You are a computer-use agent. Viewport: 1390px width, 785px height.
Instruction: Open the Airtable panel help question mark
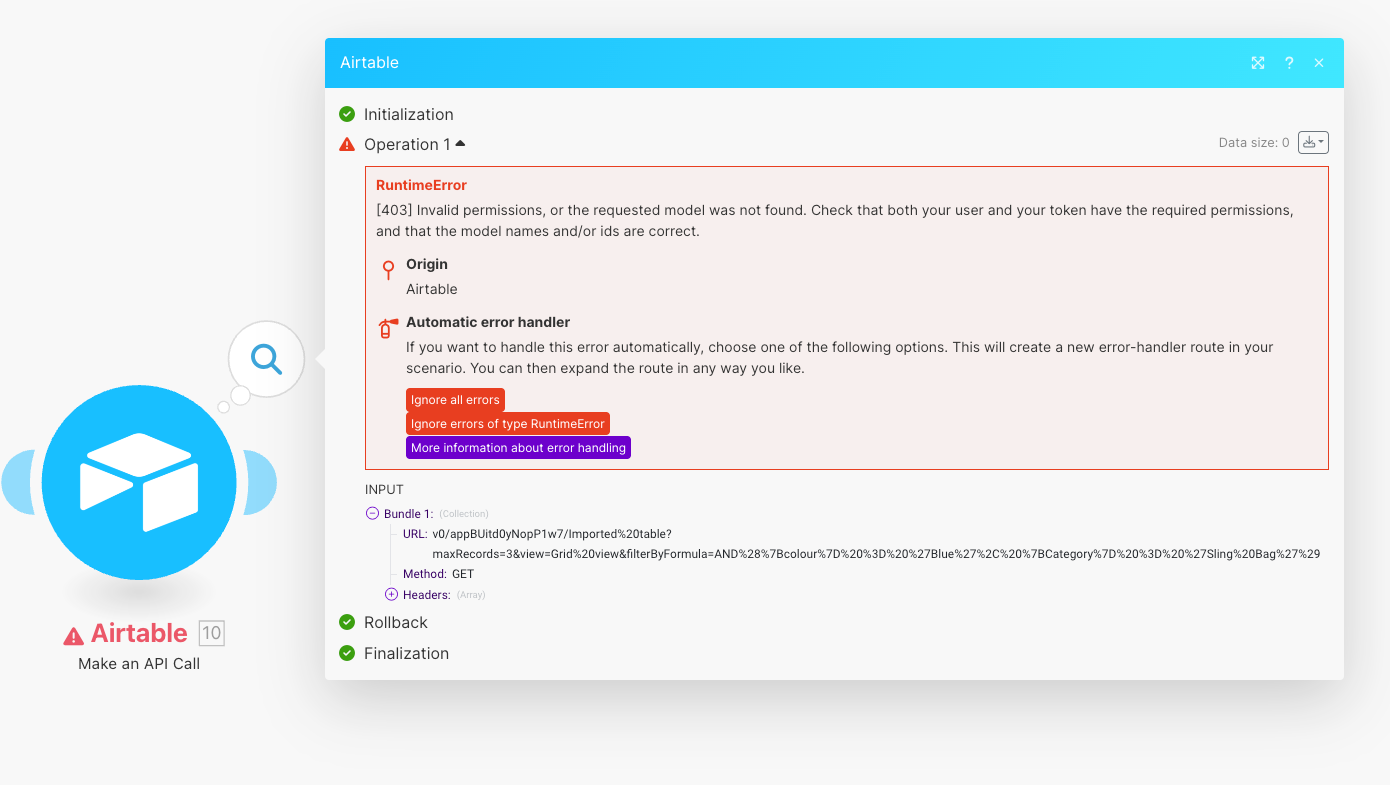click(x=1289, y=63)
